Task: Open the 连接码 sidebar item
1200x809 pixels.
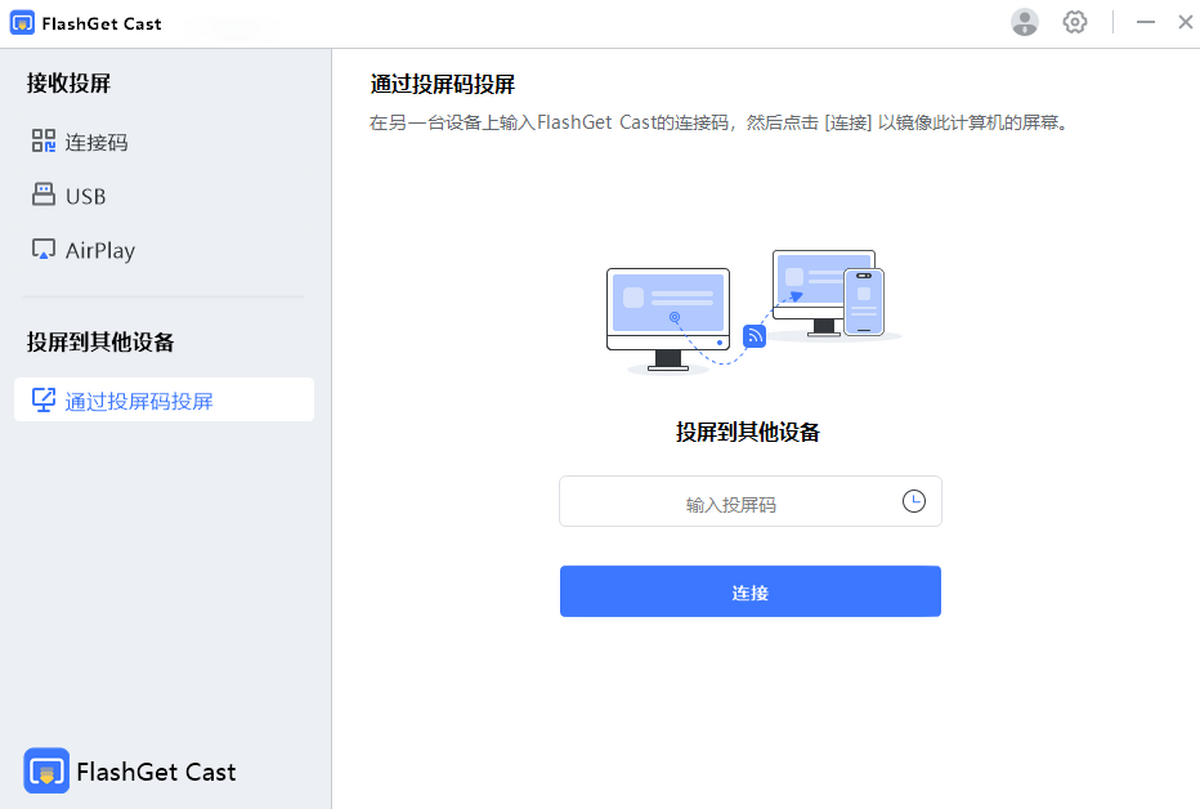Action: (164, 142)
